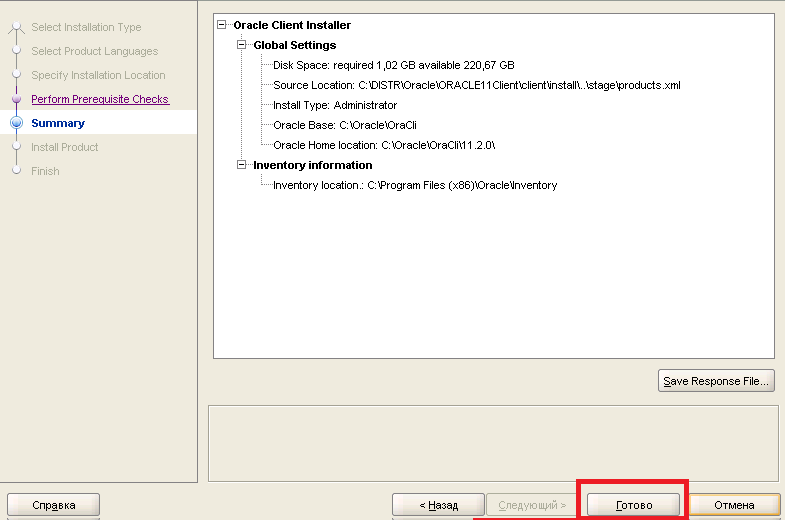
Task: Click the Perform Prerequisite Checks step bullet
Action: 17,99
